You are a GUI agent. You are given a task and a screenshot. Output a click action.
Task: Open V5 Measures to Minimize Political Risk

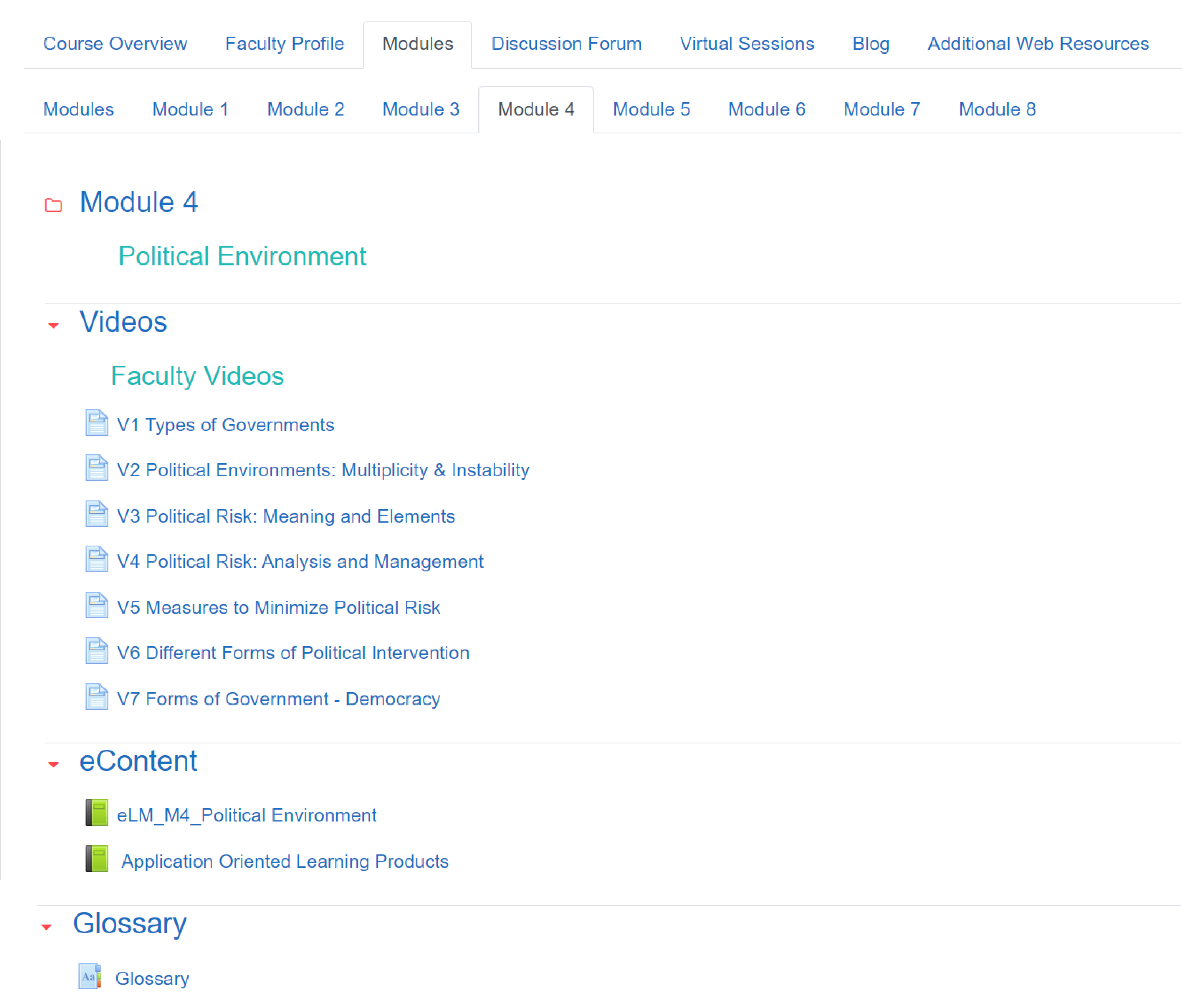[x=278, y=607]
